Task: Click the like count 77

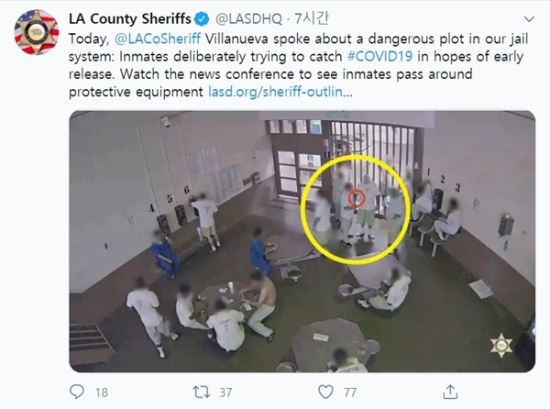Action: click(x=350, y=392)
